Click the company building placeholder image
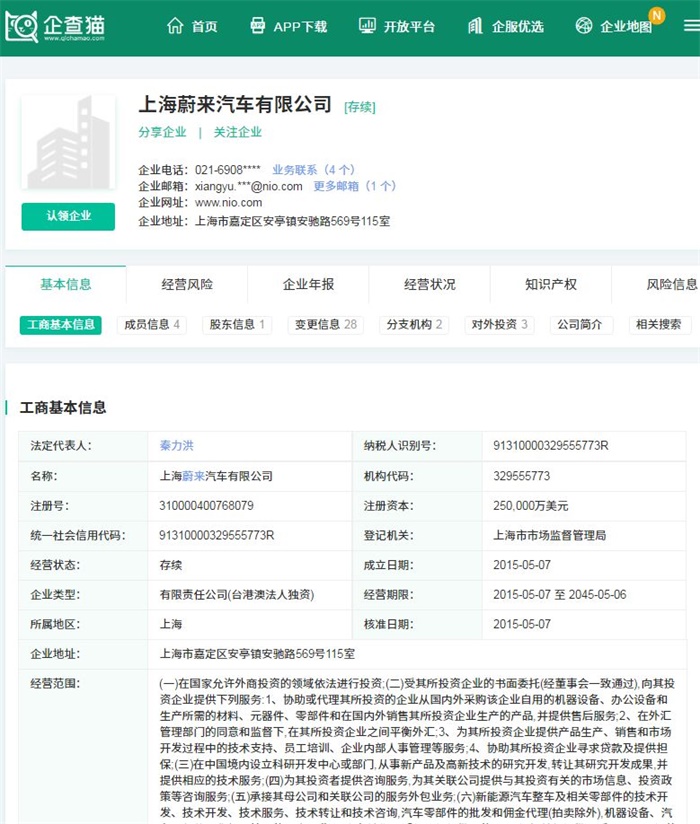This screenshot has width=700, height=824. tap(68, 142)
